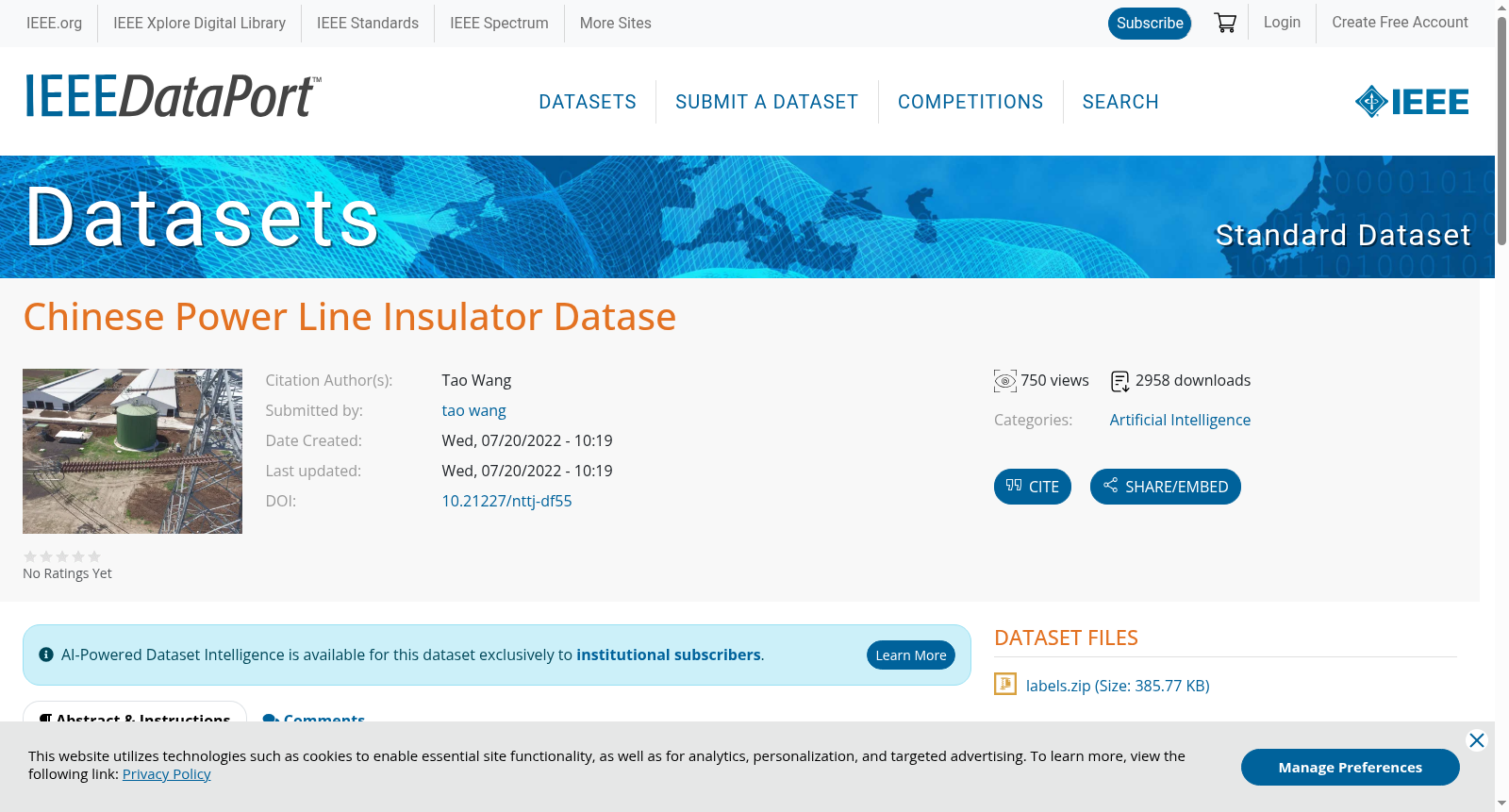Open the shopping cart icon
Viewport: 1509px width, 812px height.
click(1225, 23)
